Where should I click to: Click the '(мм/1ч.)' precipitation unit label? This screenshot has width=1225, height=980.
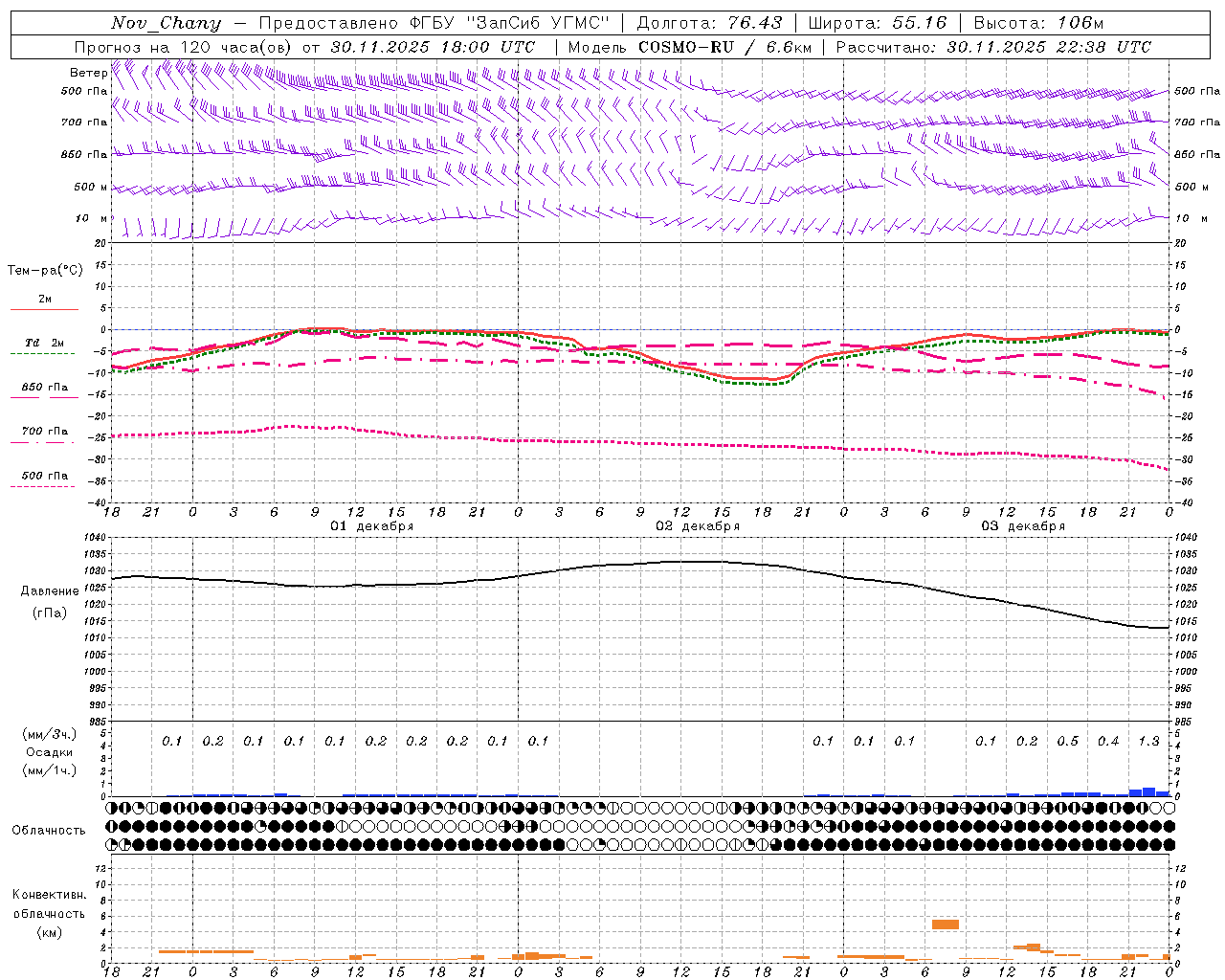point(51,770)
